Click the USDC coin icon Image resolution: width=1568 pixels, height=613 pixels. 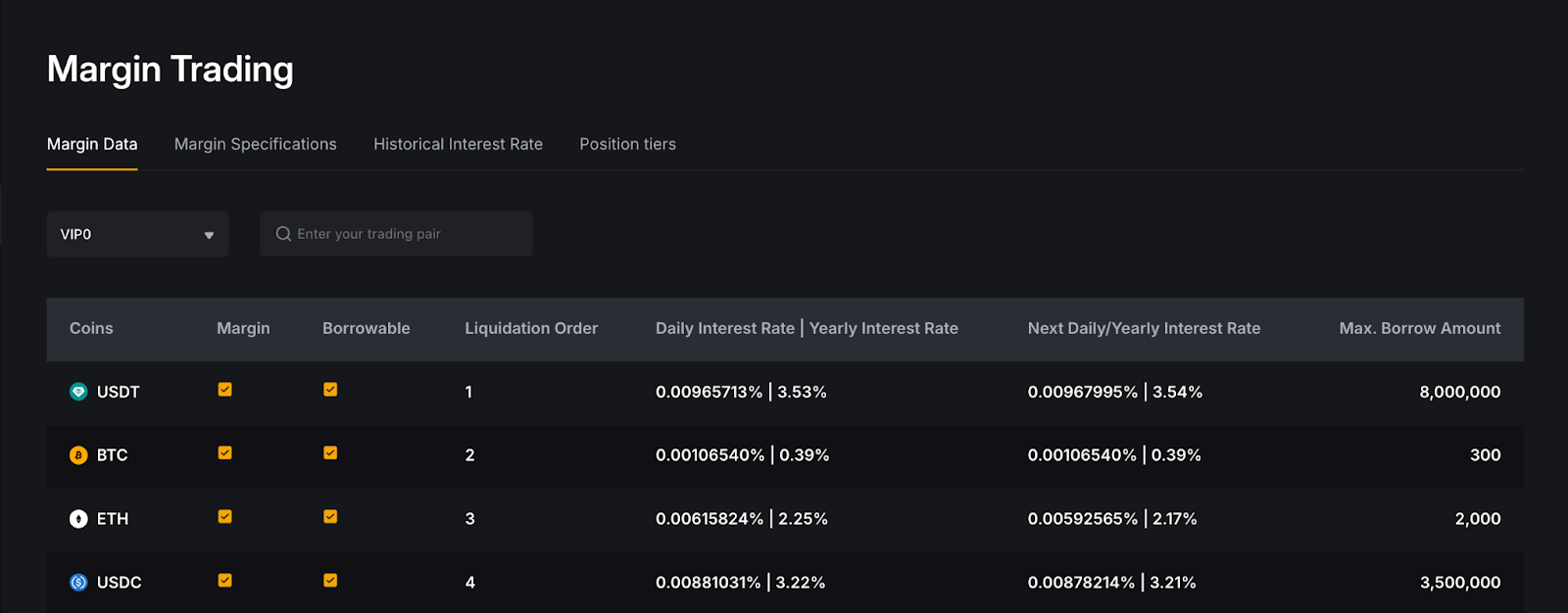coord(78,583)
